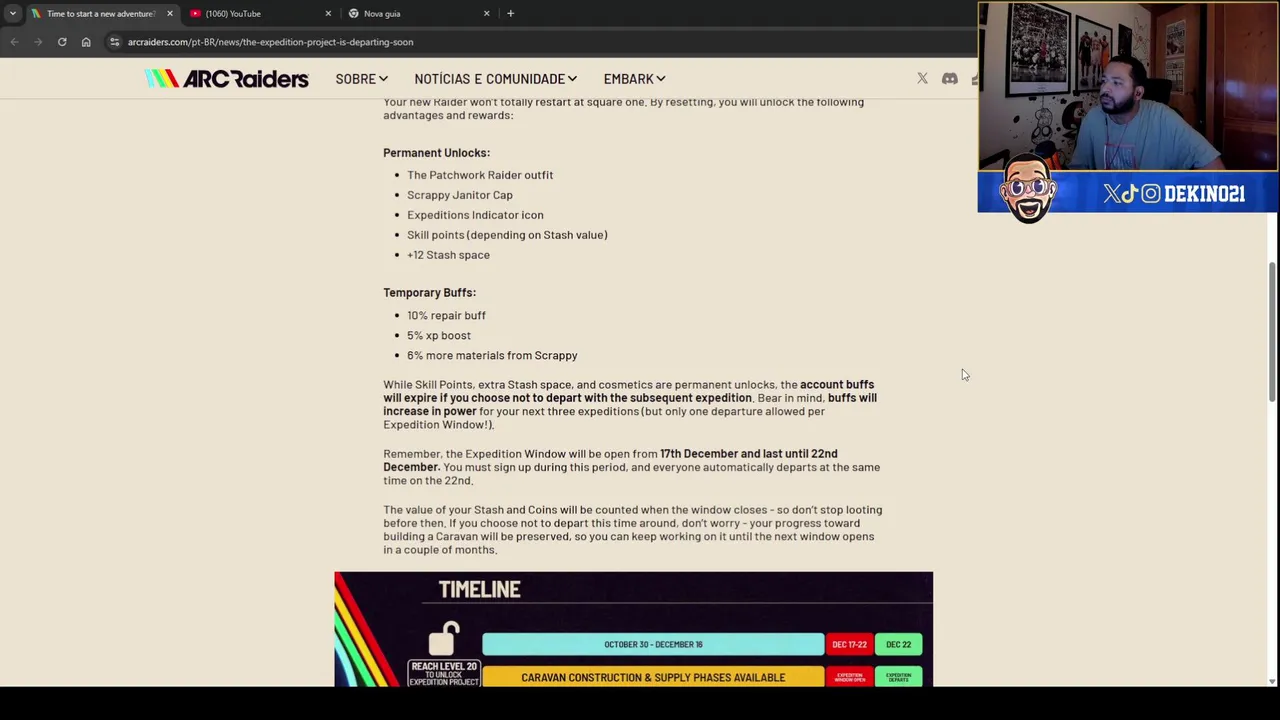Close the Nova guia tab
The width and height of the screenshot is (1280, 720).
click(487, 14)
